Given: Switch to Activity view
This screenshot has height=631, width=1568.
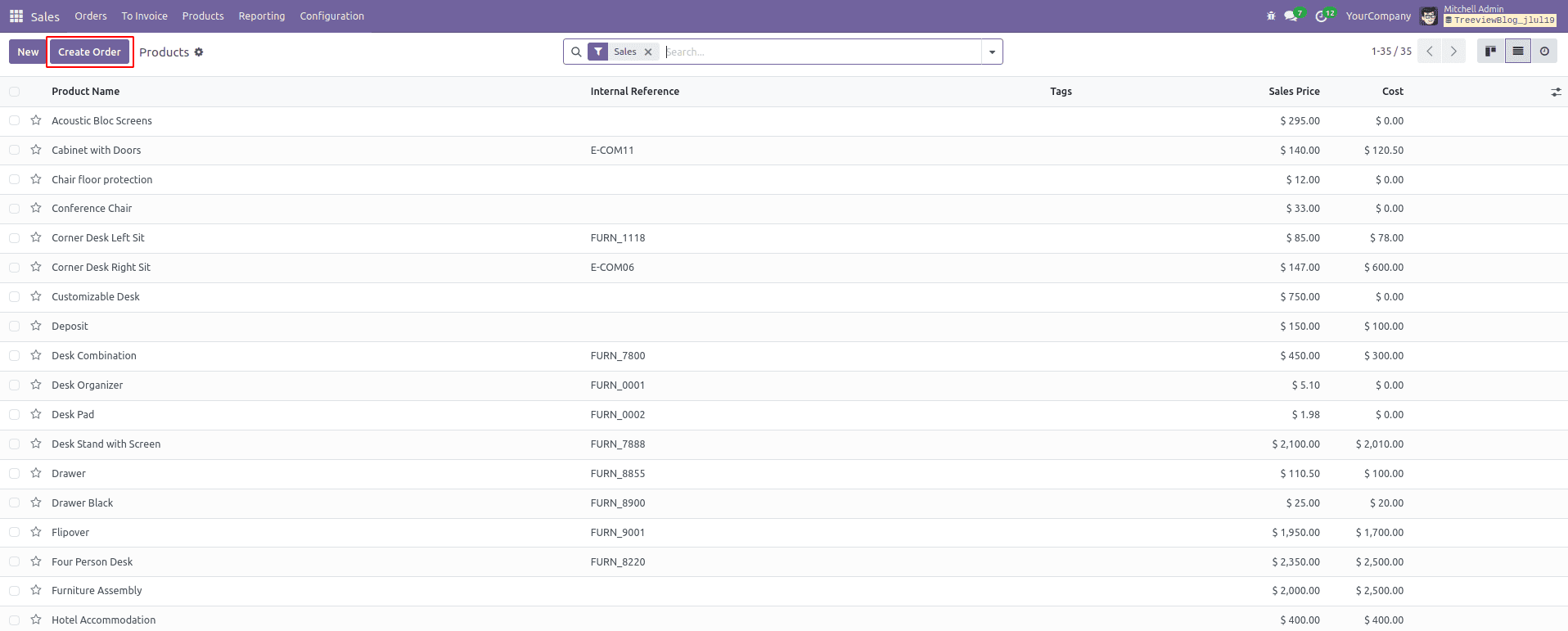Looking at the screenshot, I should 1544,52.
